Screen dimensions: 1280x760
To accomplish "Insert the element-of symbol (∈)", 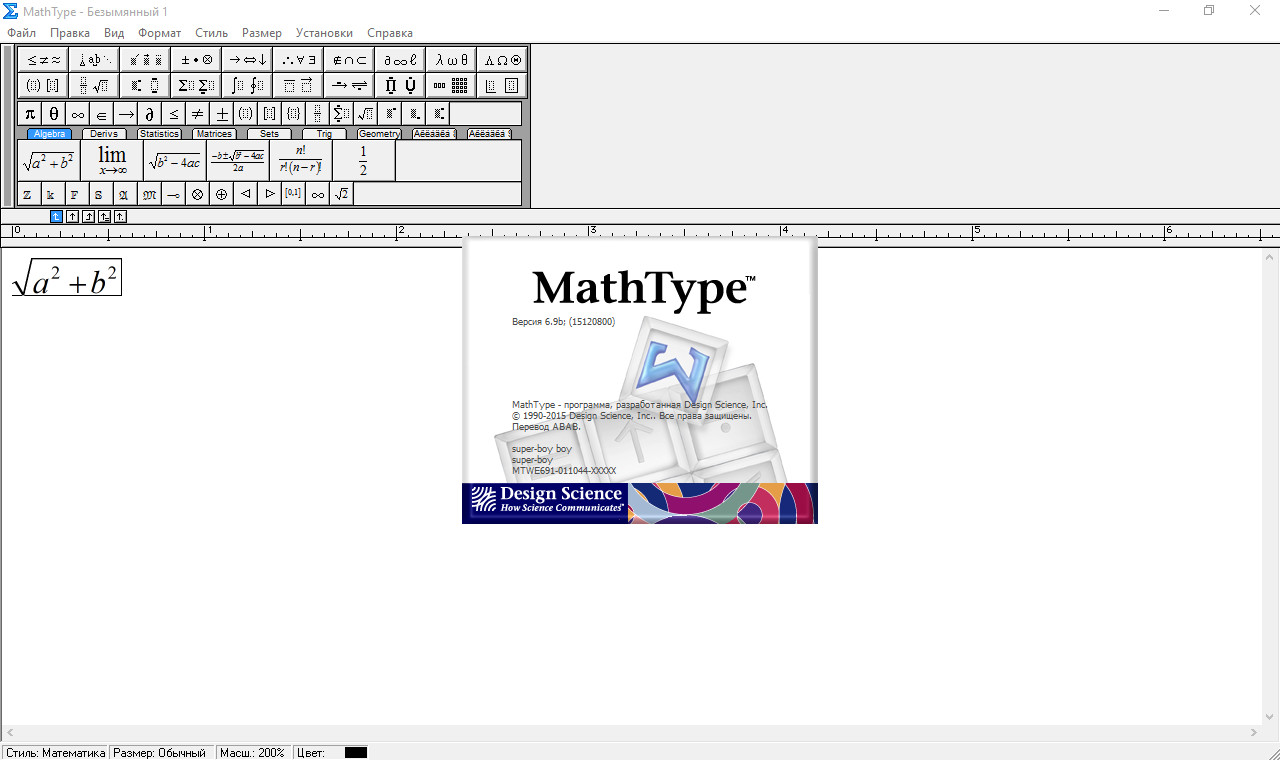I will click(x=102, y=114).
